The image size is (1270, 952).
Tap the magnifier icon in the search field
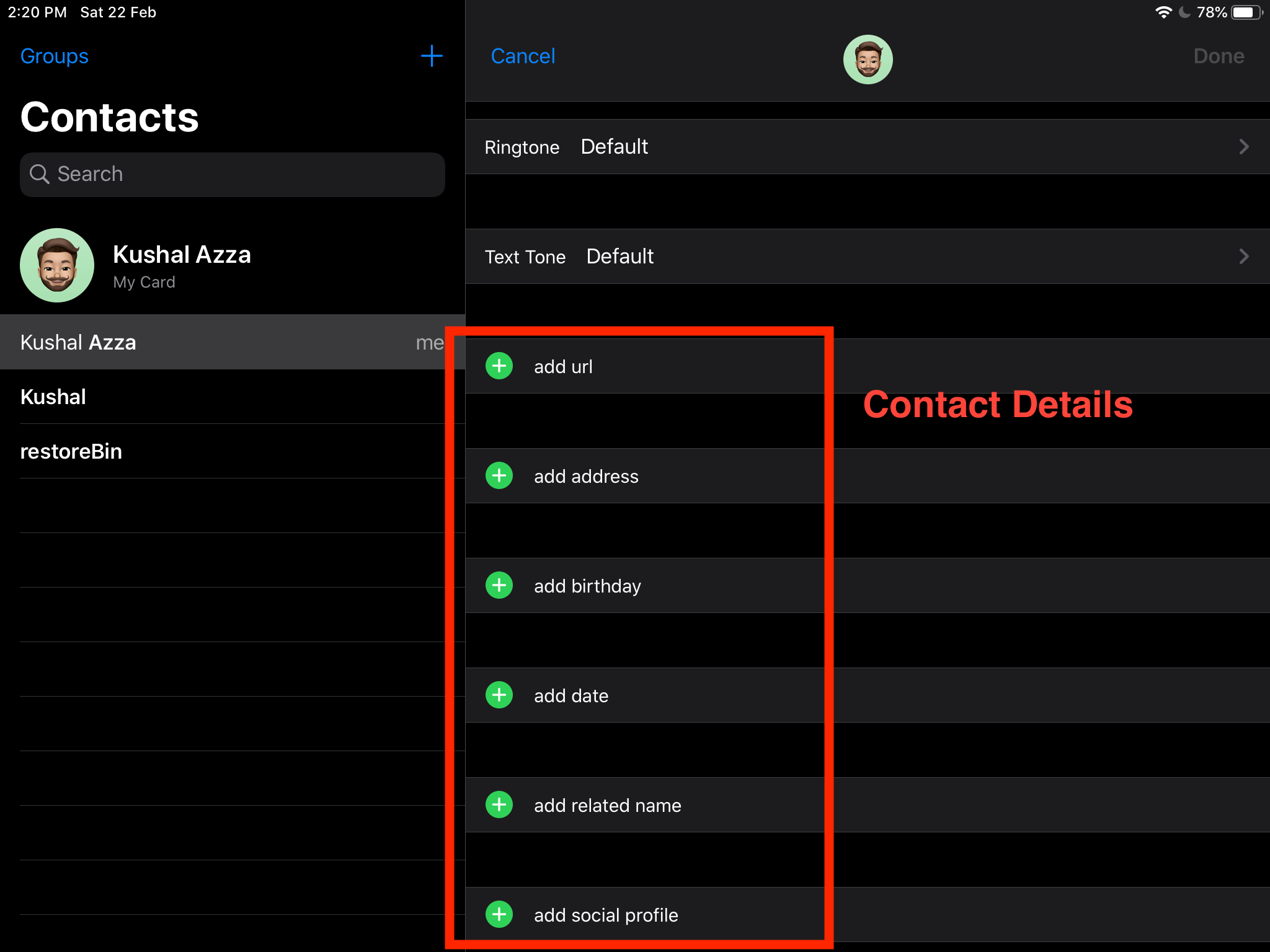pos(40,174)
